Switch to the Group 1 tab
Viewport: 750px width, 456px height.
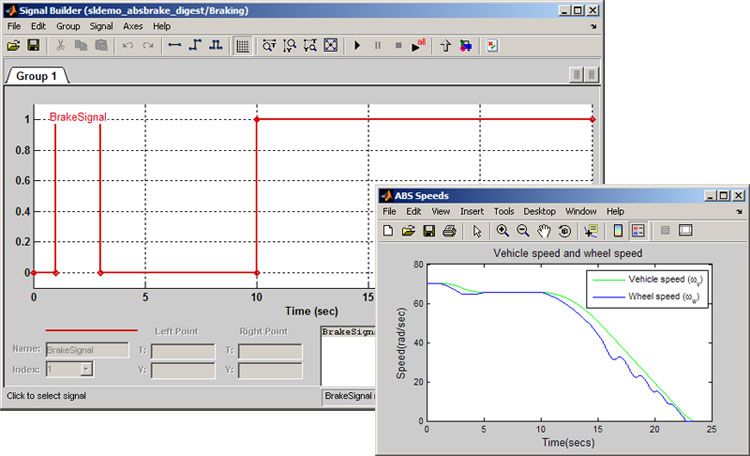point(38,76)
